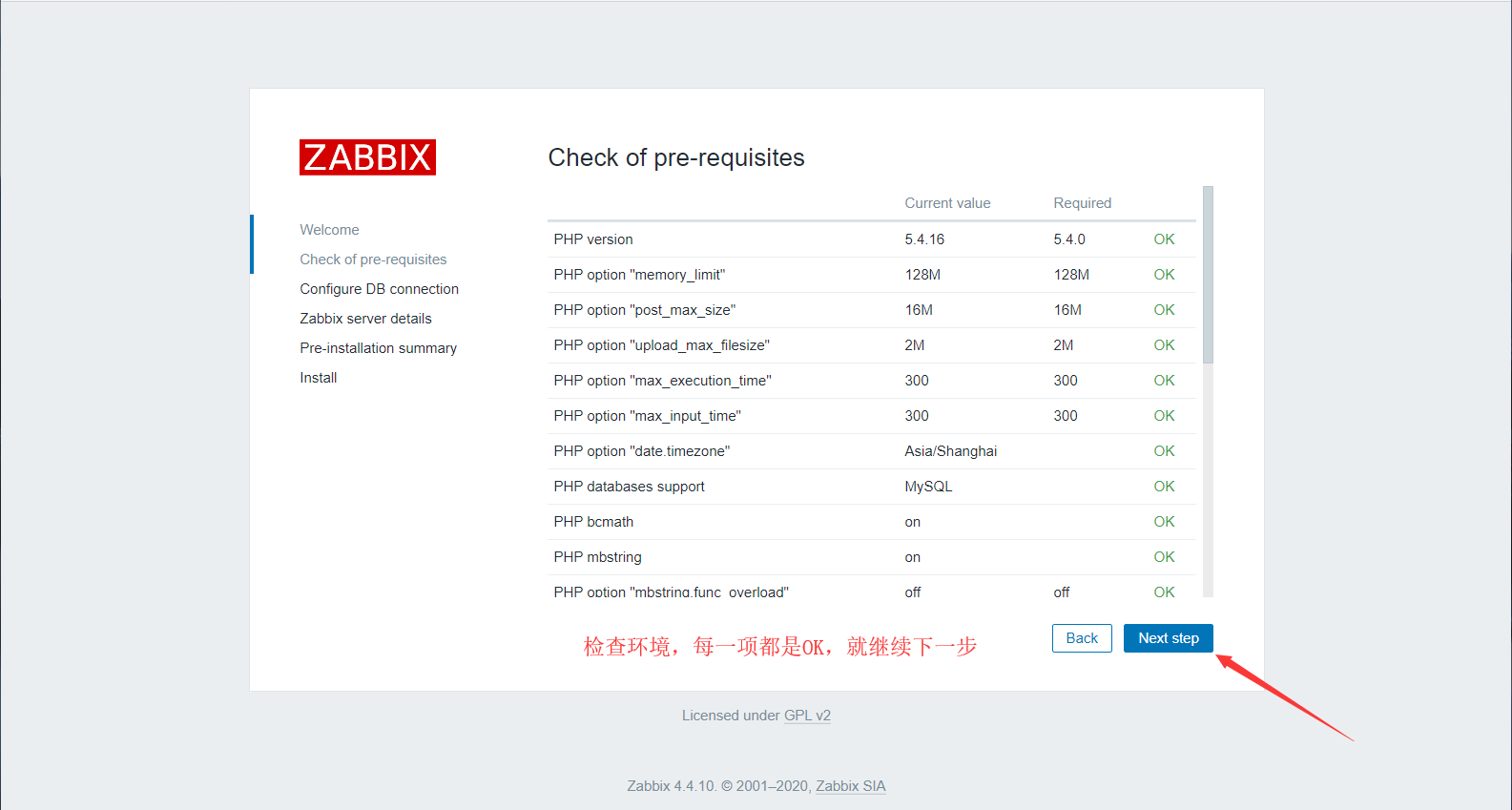Click the Back button

pyautogui.click(x=1082, y=638)
